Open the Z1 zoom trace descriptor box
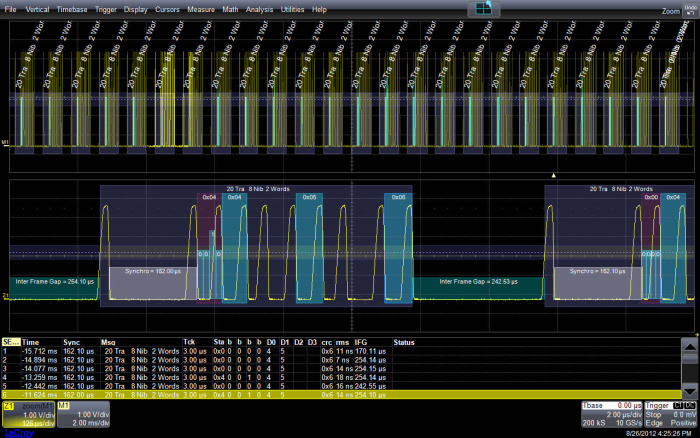The width and height of the screenshot is (700, 438). pos(27,415)
